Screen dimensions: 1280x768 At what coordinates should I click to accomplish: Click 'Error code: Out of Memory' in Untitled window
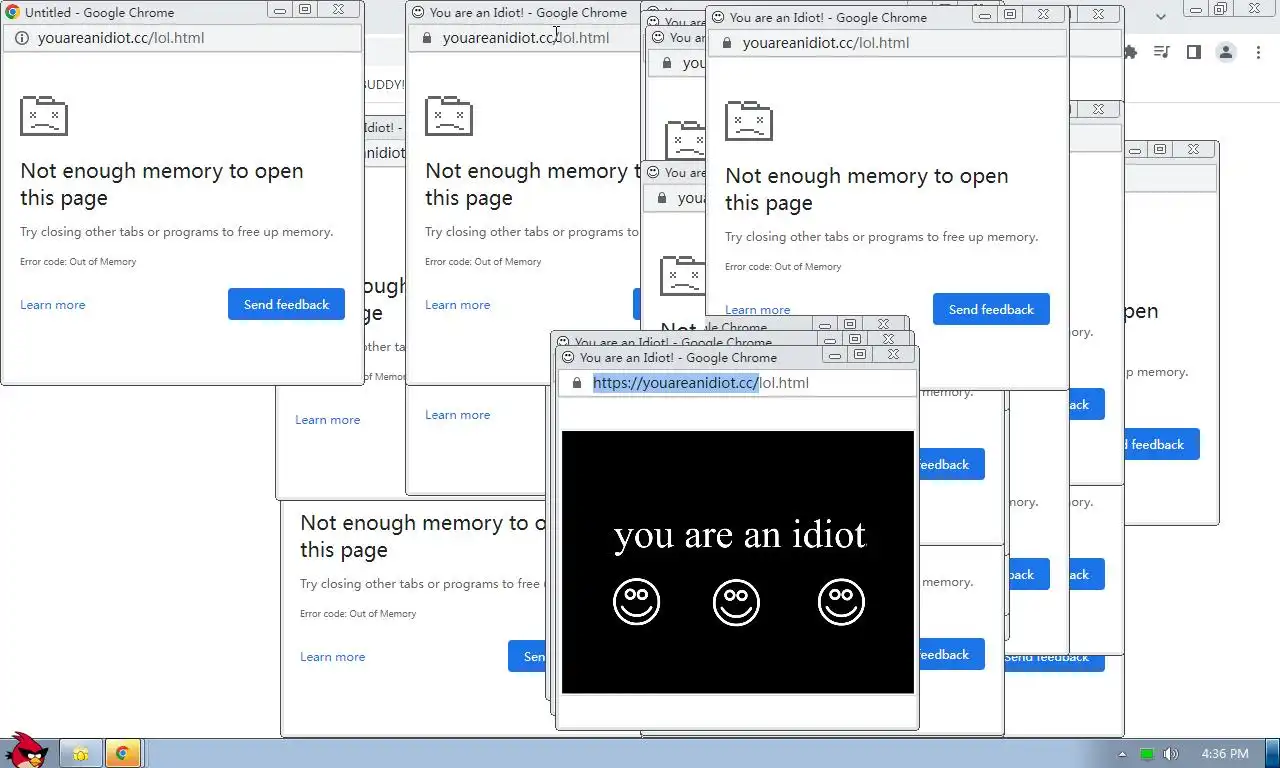[78, 262]
